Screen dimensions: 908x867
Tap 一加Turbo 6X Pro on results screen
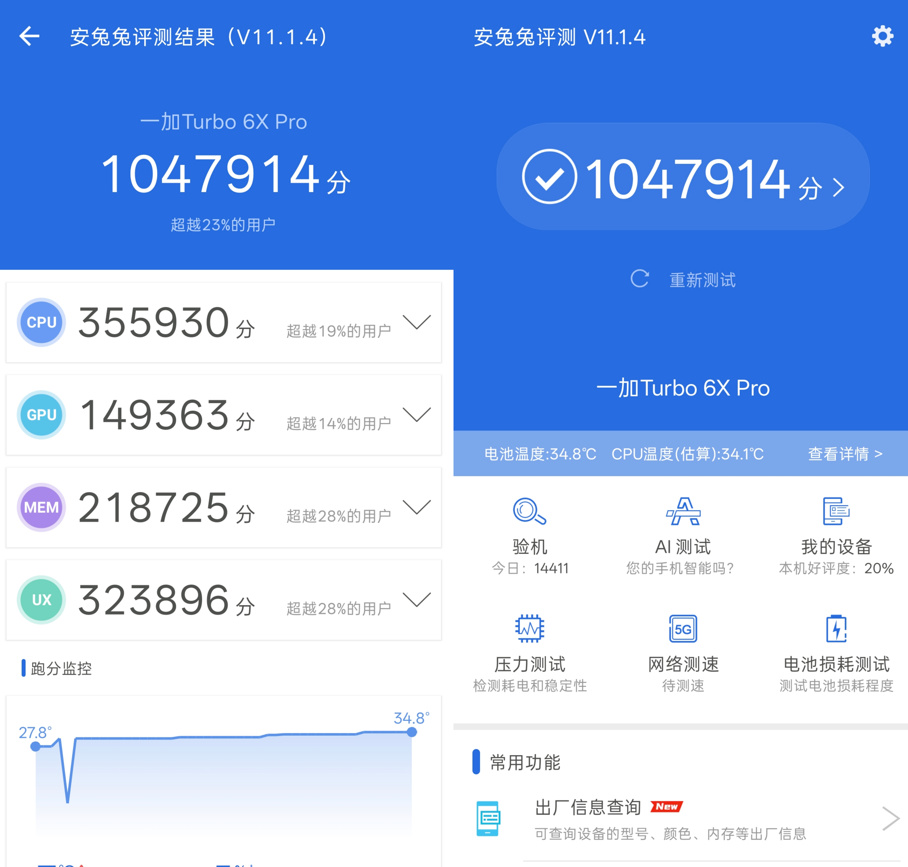click(224, 122)
